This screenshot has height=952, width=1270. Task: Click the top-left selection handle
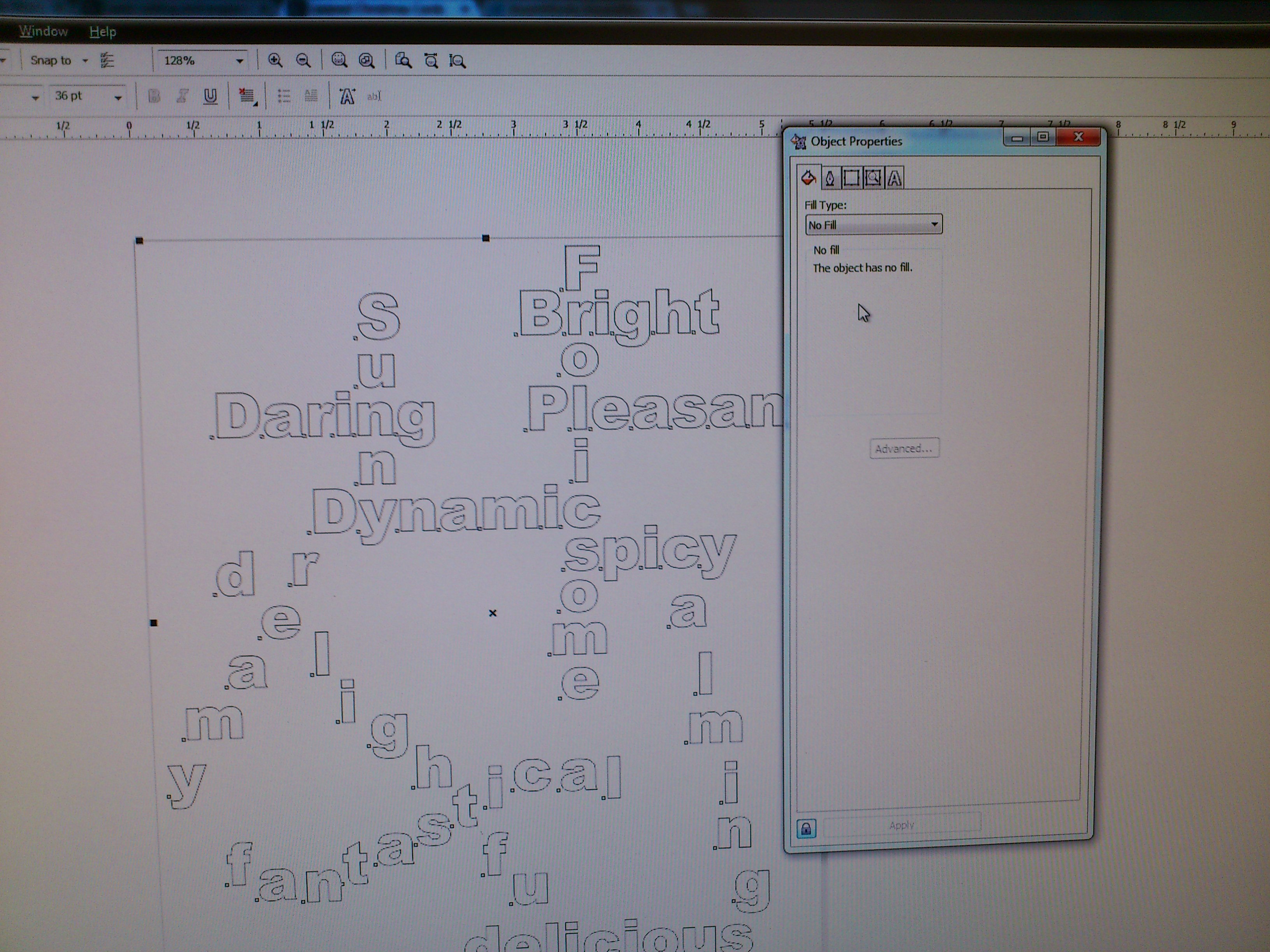pos(139,240)
